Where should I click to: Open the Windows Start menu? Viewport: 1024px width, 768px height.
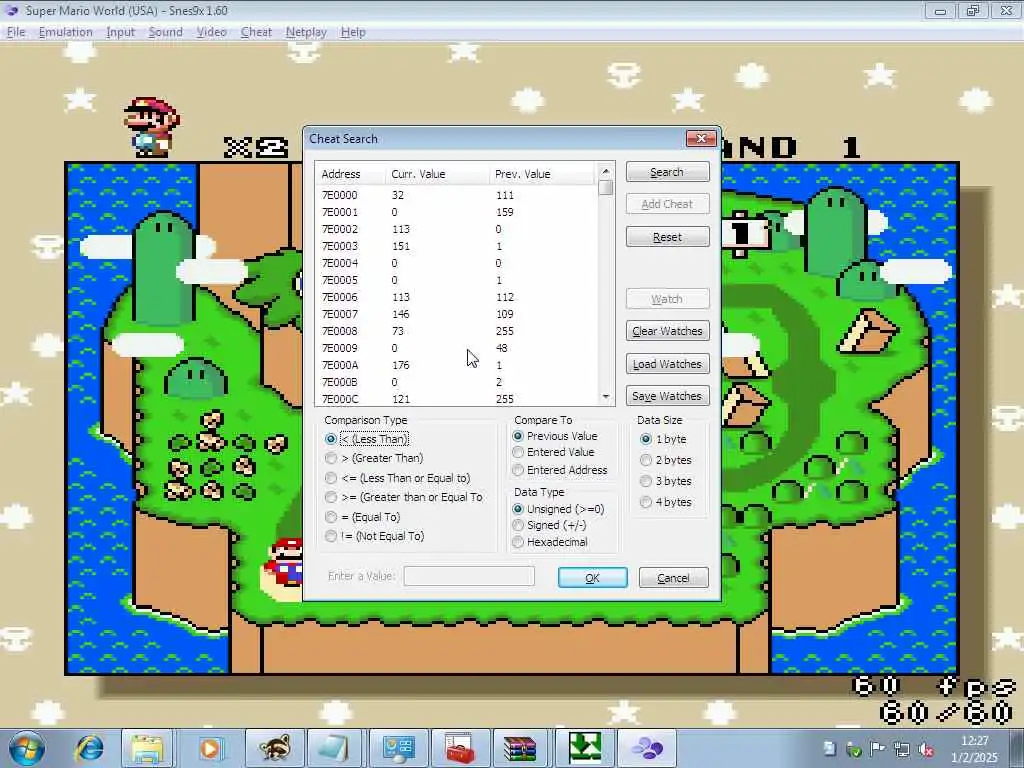point(27,748)
